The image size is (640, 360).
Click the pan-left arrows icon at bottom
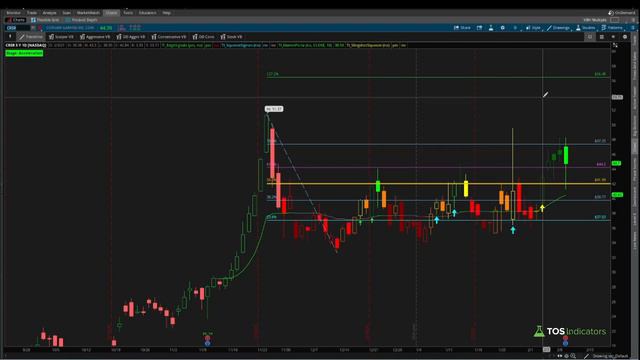[x=560, y=356]
